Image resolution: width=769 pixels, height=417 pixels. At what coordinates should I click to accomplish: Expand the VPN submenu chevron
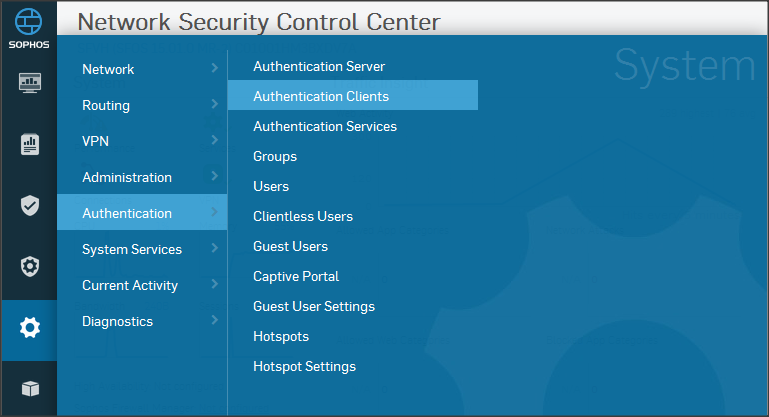[x=214, y=140]
